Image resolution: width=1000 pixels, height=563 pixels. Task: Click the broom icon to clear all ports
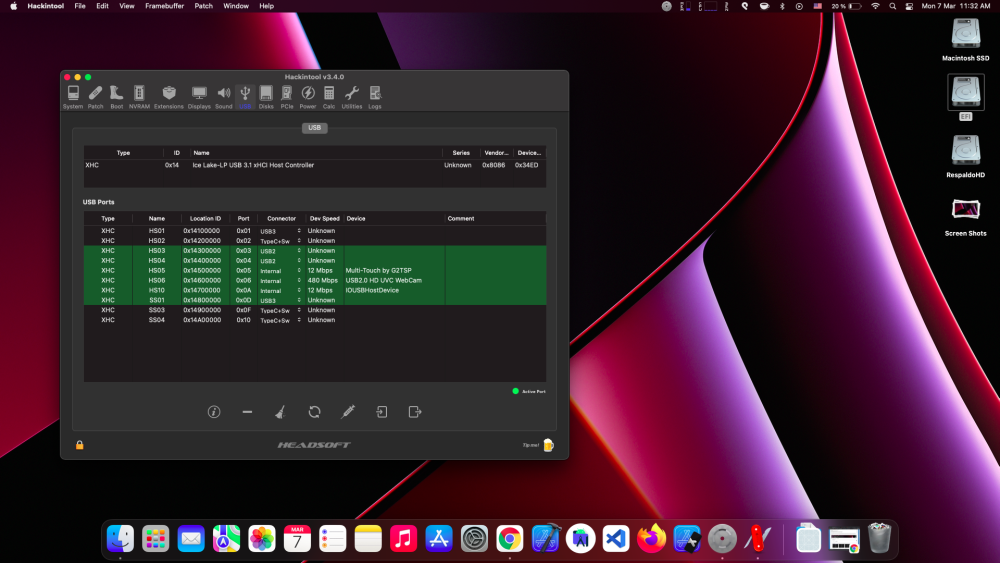(x=280, y=412)
